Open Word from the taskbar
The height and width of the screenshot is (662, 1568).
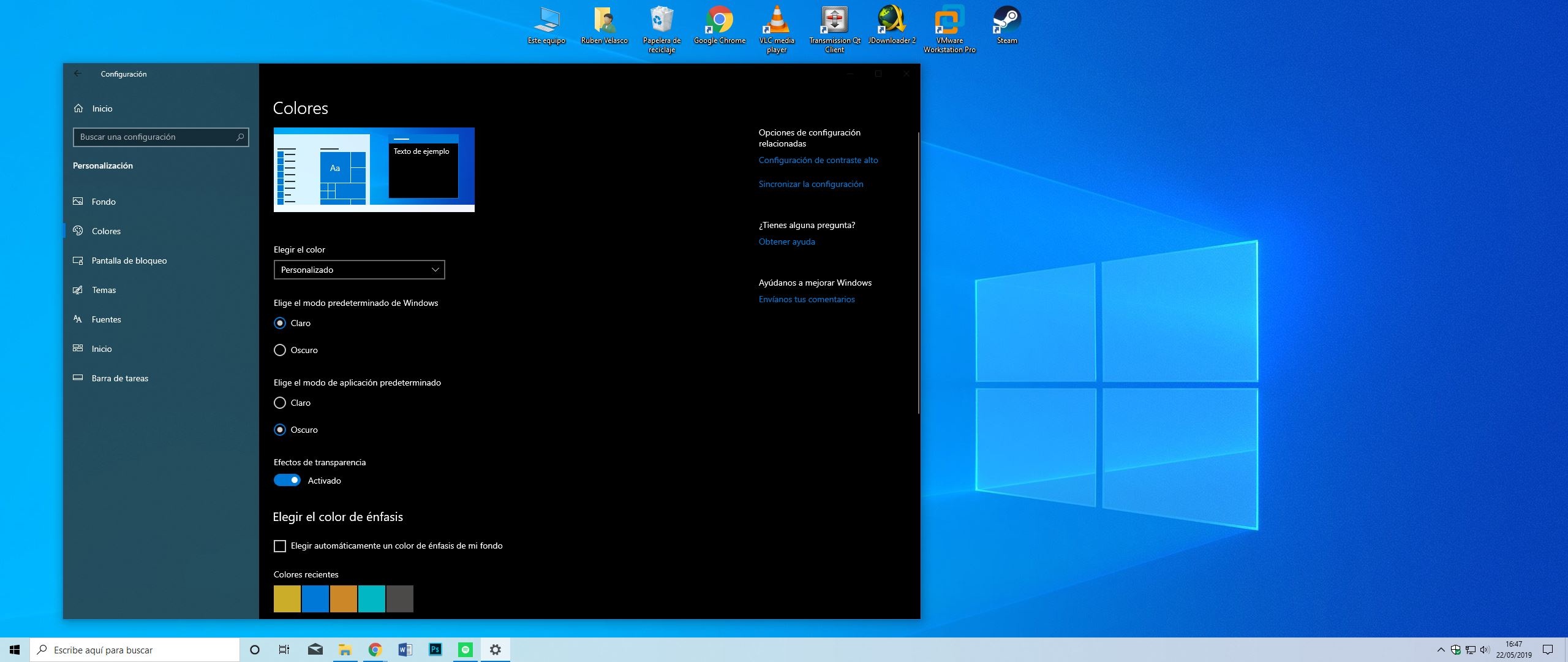pos(405,650)
